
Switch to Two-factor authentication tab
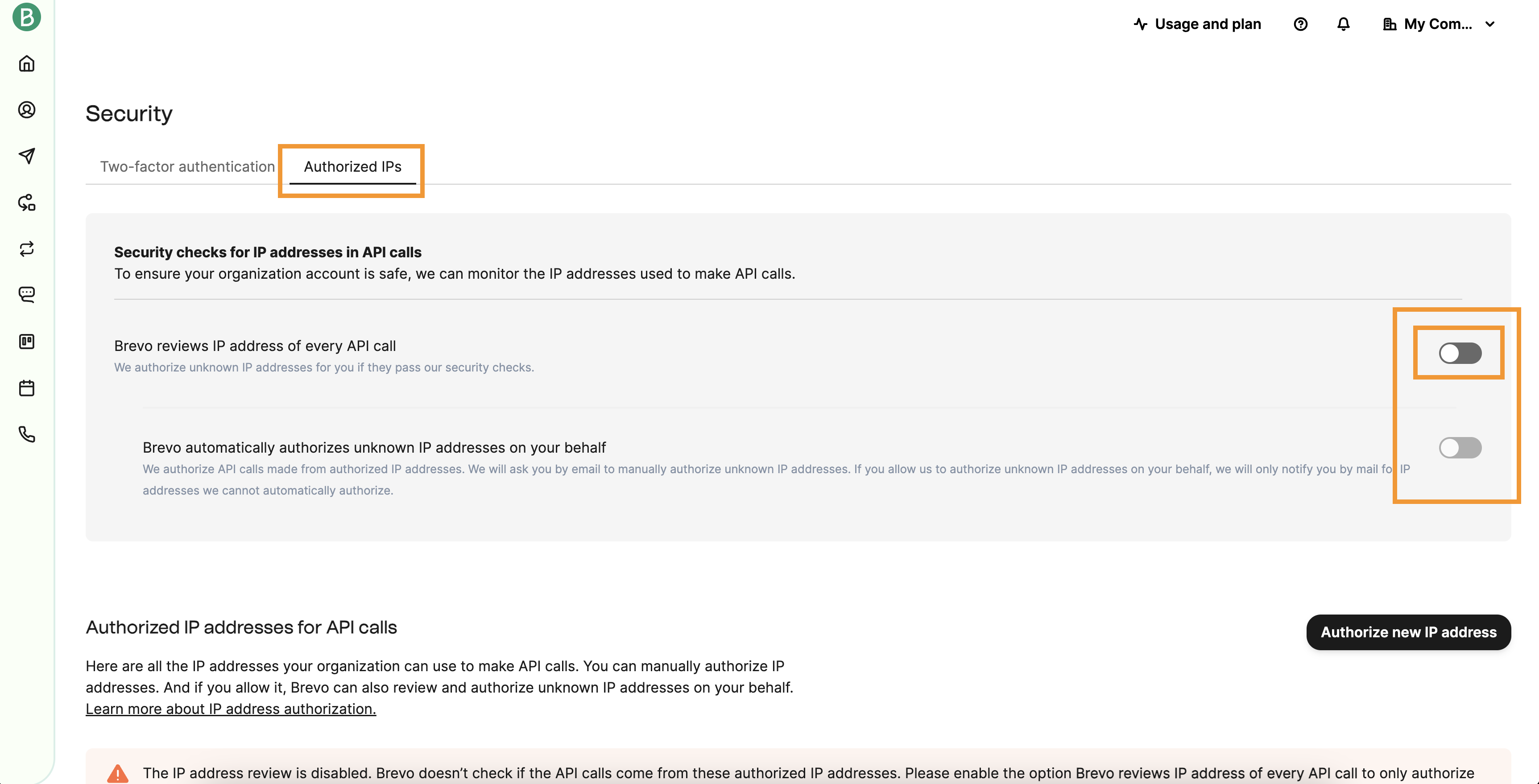point(187,167)
